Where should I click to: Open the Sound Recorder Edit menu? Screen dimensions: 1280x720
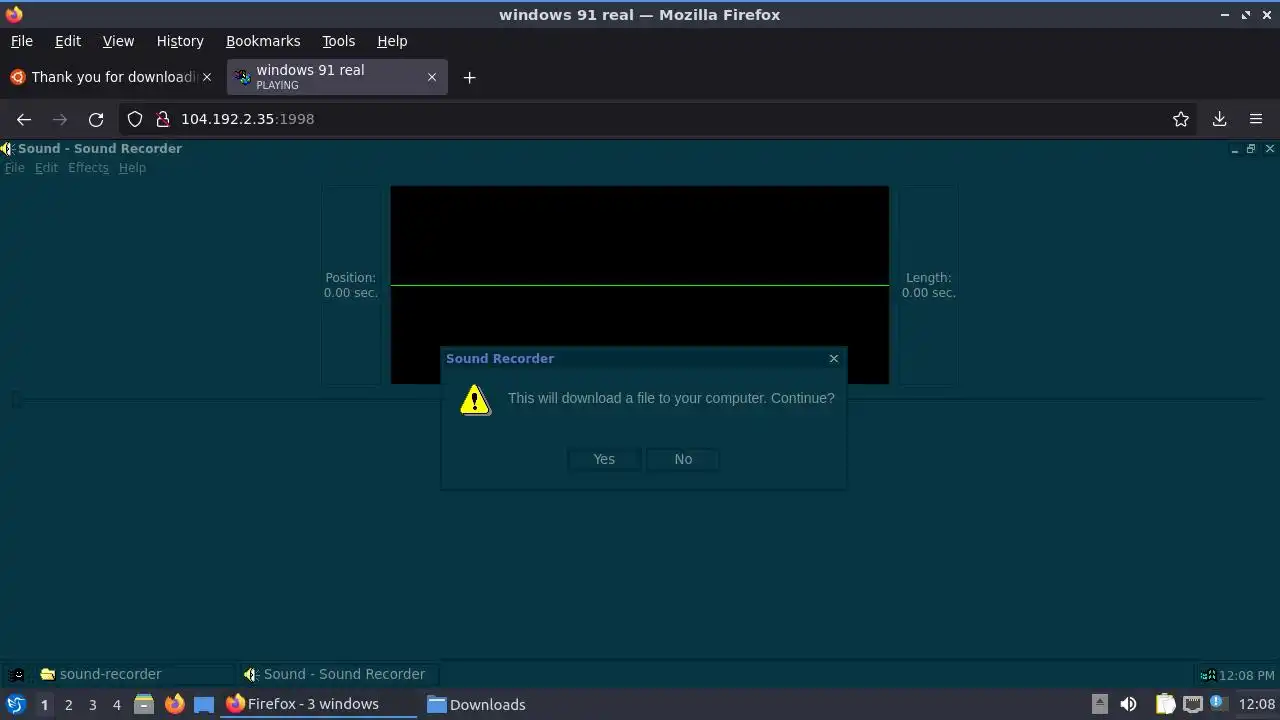pos(46,167)
